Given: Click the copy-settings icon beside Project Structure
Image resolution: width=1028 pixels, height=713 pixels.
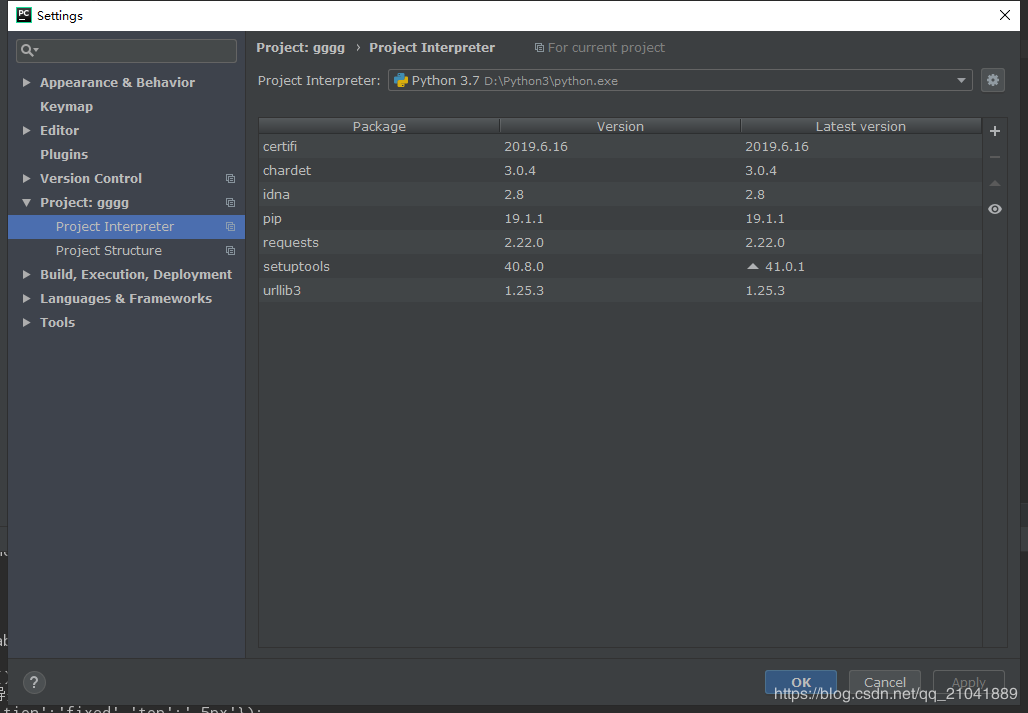Looking at the screenshot, I should [x=230, y=250].
